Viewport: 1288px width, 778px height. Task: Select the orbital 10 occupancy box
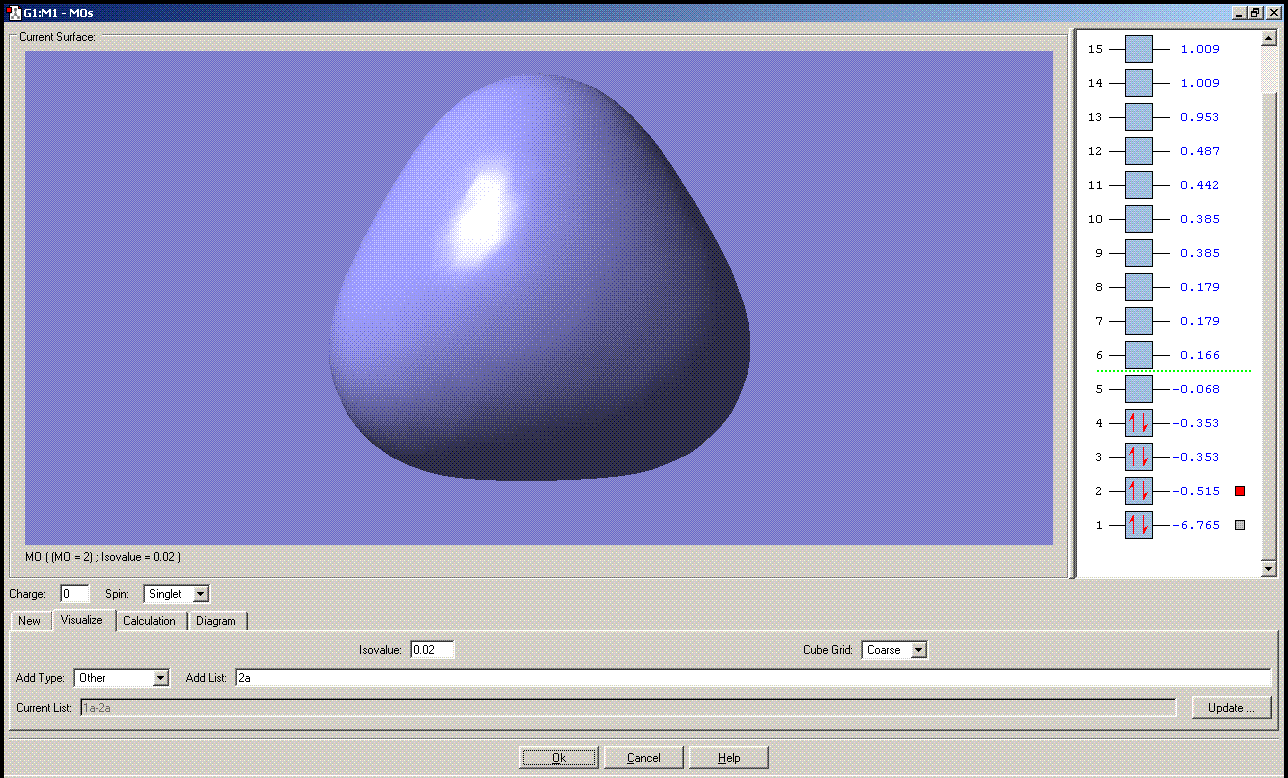1139,219
